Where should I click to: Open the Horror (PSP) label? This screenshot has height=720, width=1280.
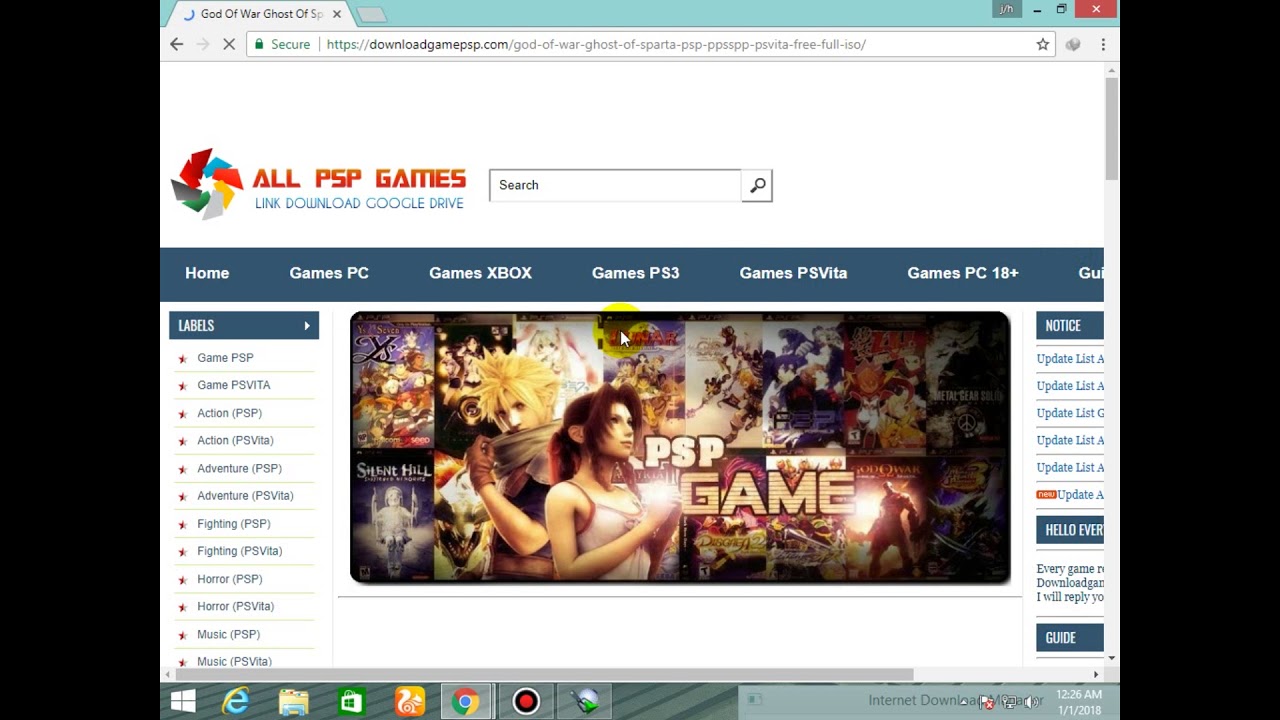tap(229, 579)
